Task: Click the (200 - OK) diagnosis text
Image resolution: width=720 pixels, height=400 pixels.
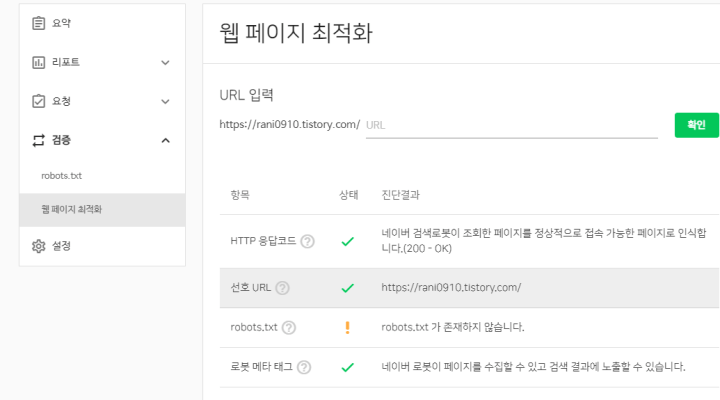Action: click(x=428, y=248)
